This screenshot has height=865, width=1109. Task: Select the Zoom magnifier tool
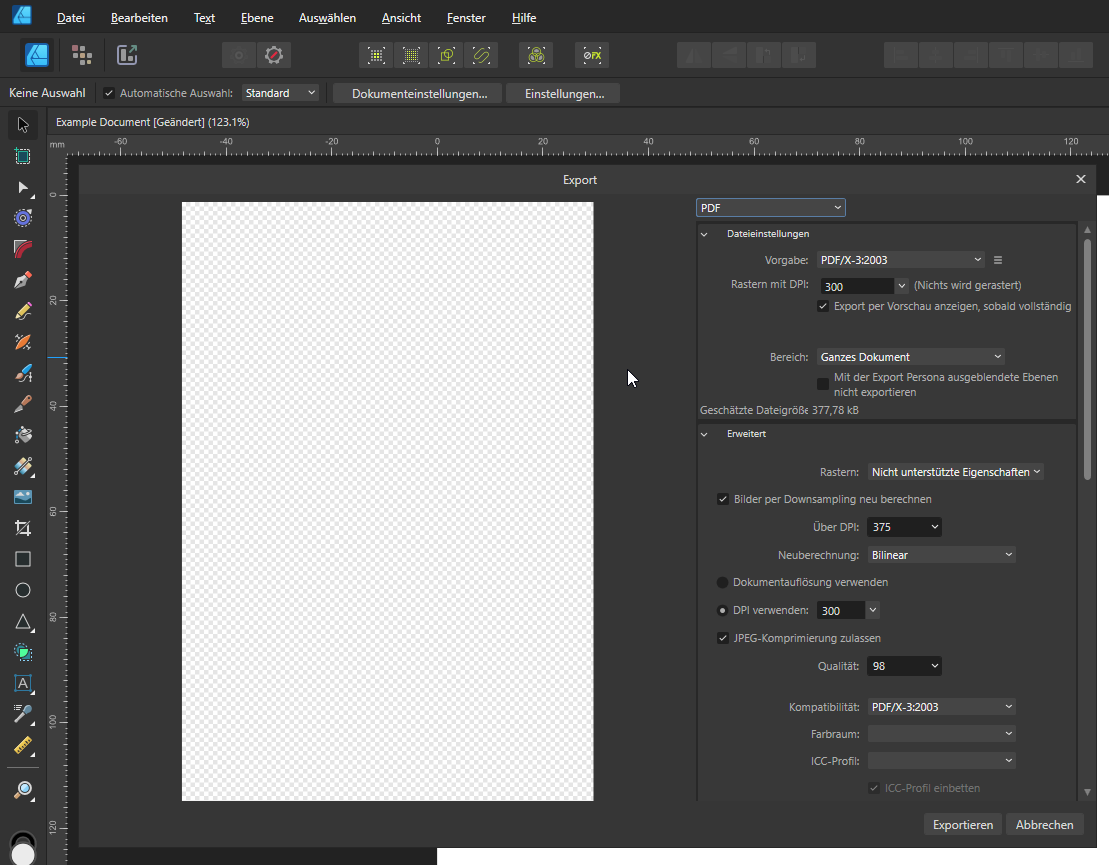point(23,790)
